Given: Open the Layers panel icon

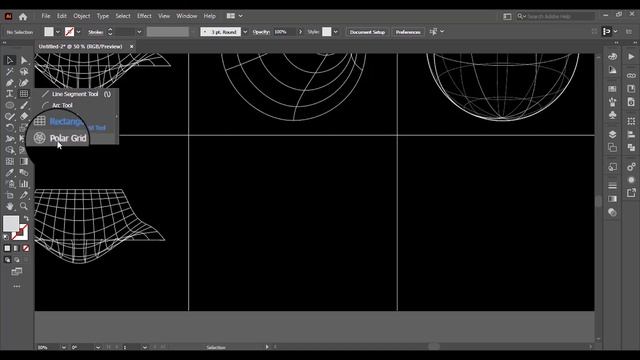Looking at the screenshot, I should [x=612, y=134].
